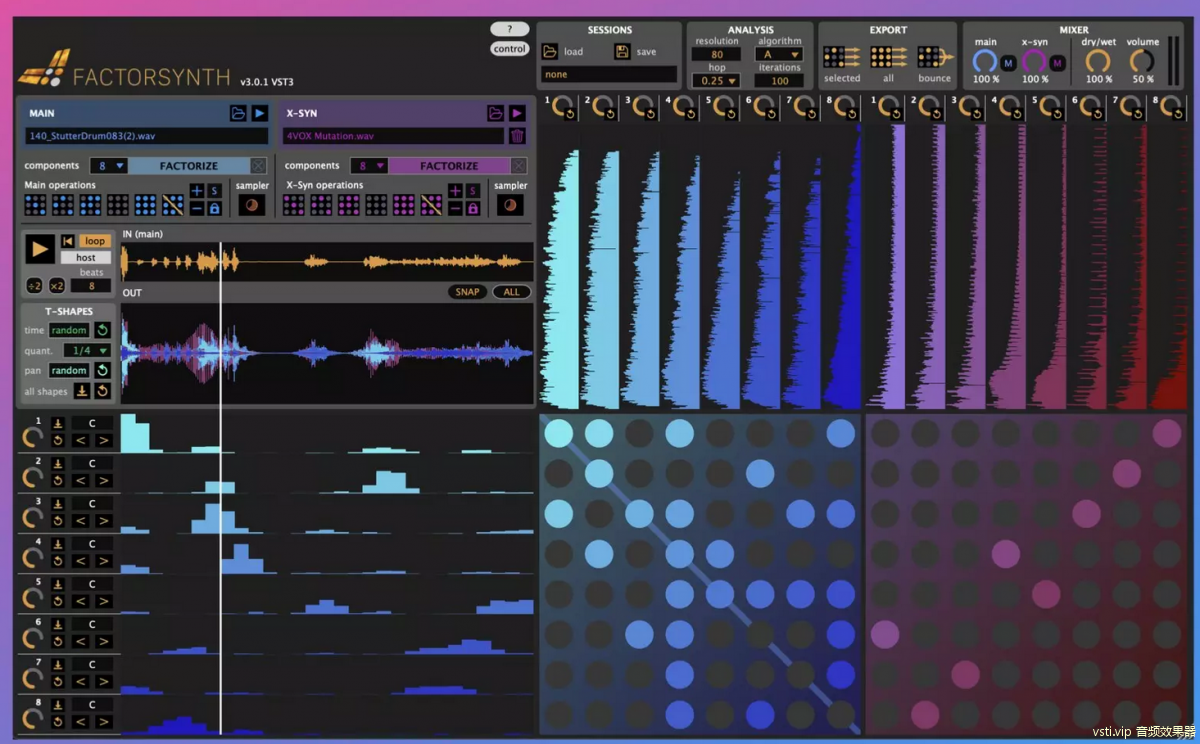Click previous arrow for component 2
The image size is (1200, 744).
point(81,480)
